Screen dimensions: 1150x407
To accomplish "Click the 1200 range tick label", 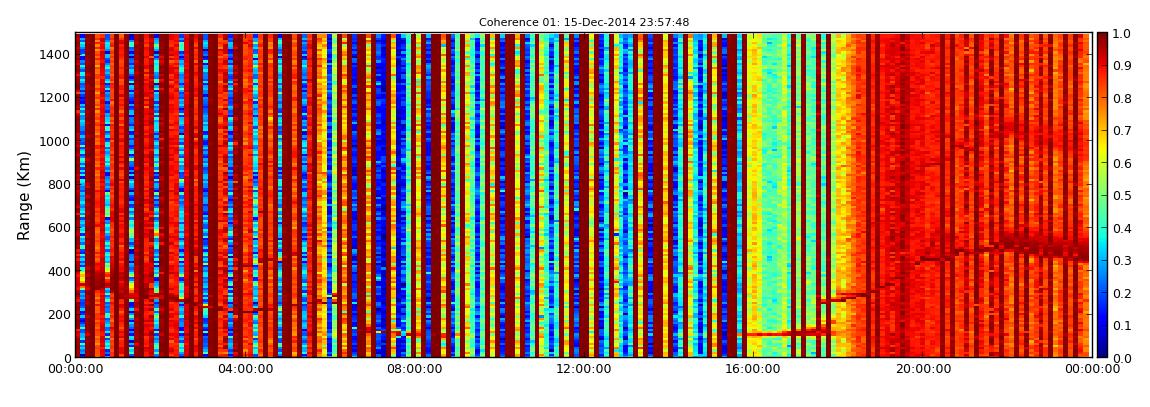I will click(x=56, y=98).
